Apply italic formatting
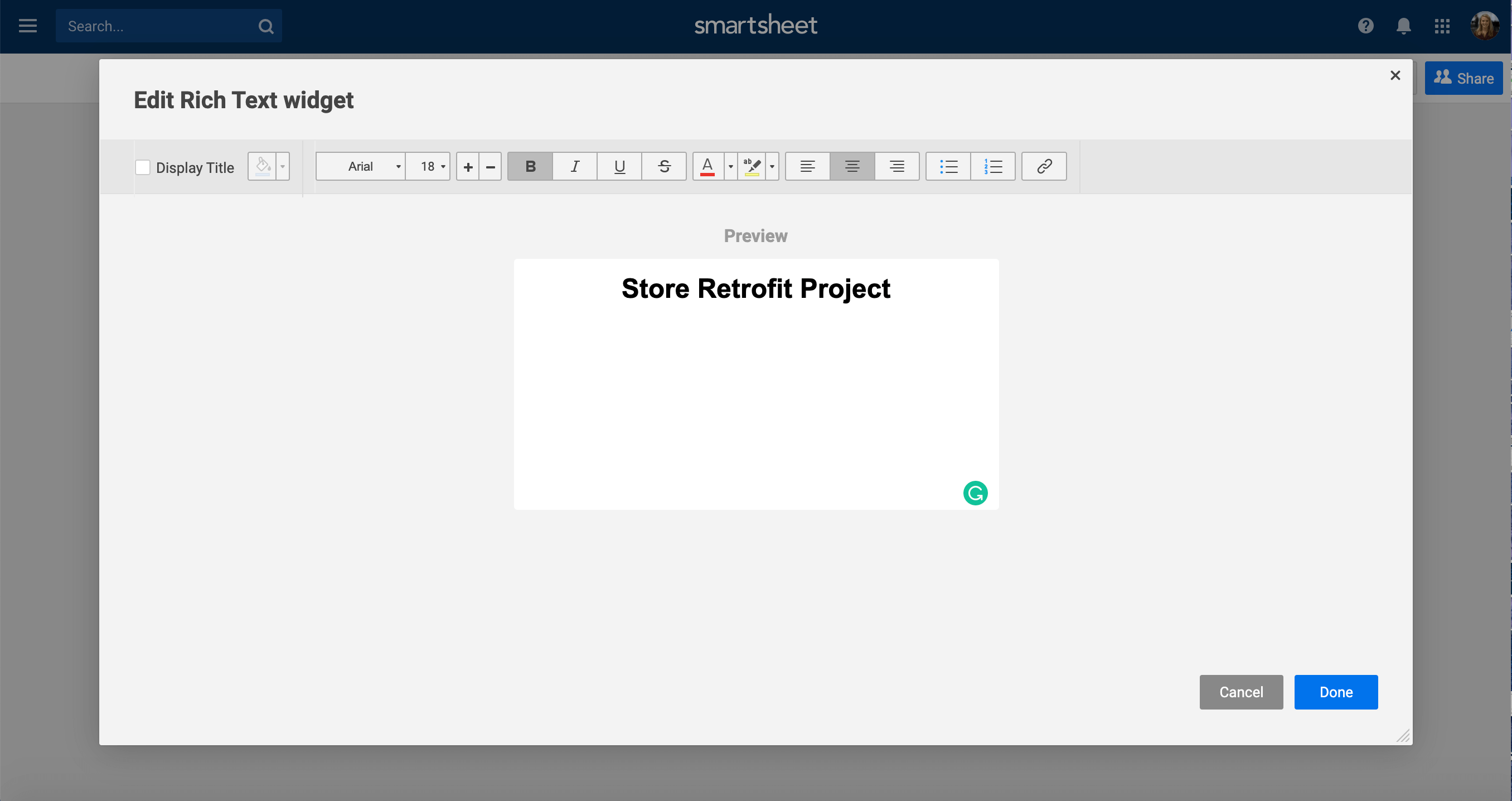The image size is (1512, 801). click(x=574, y=166)
